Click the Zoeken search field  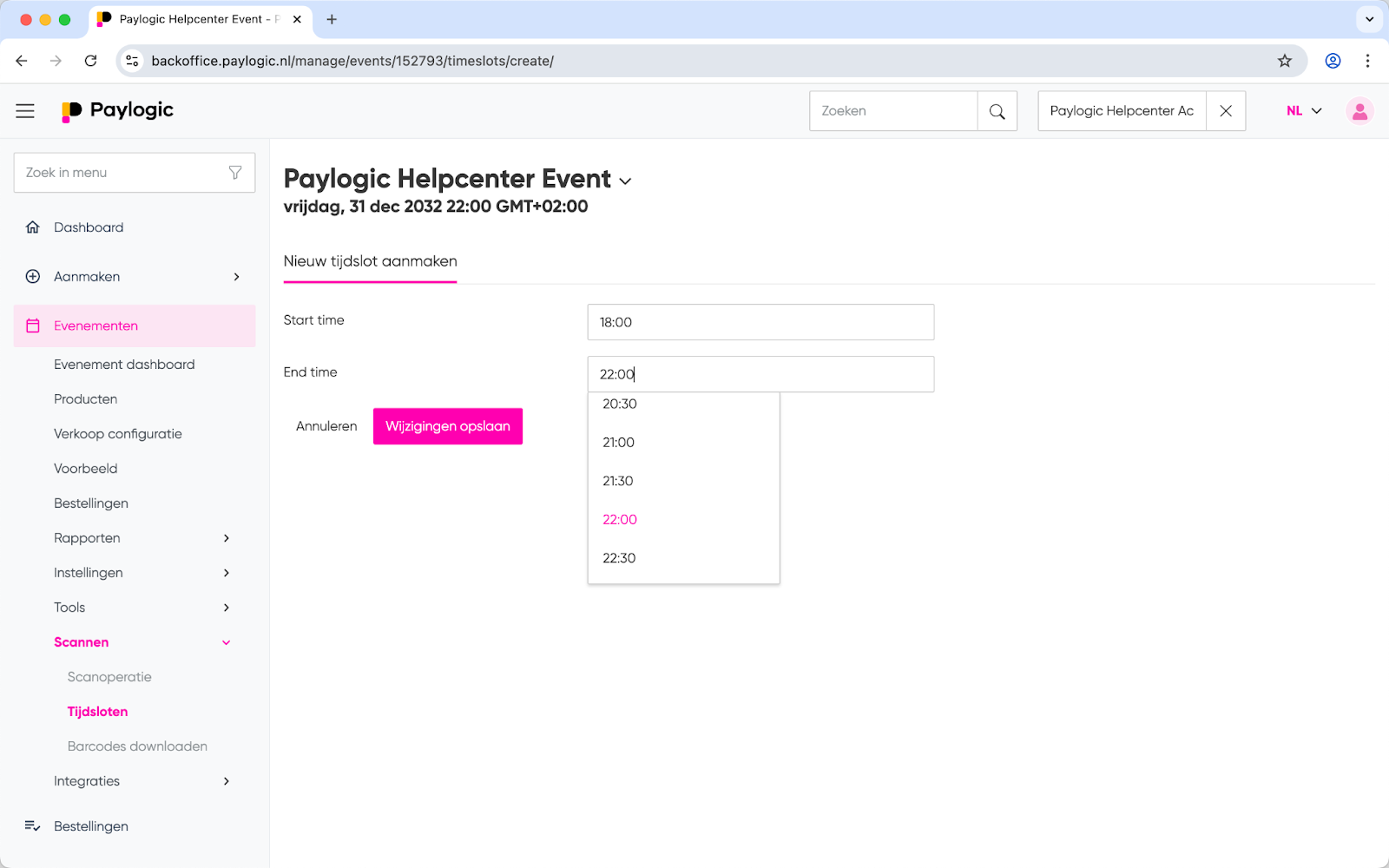tap(893, 111)
